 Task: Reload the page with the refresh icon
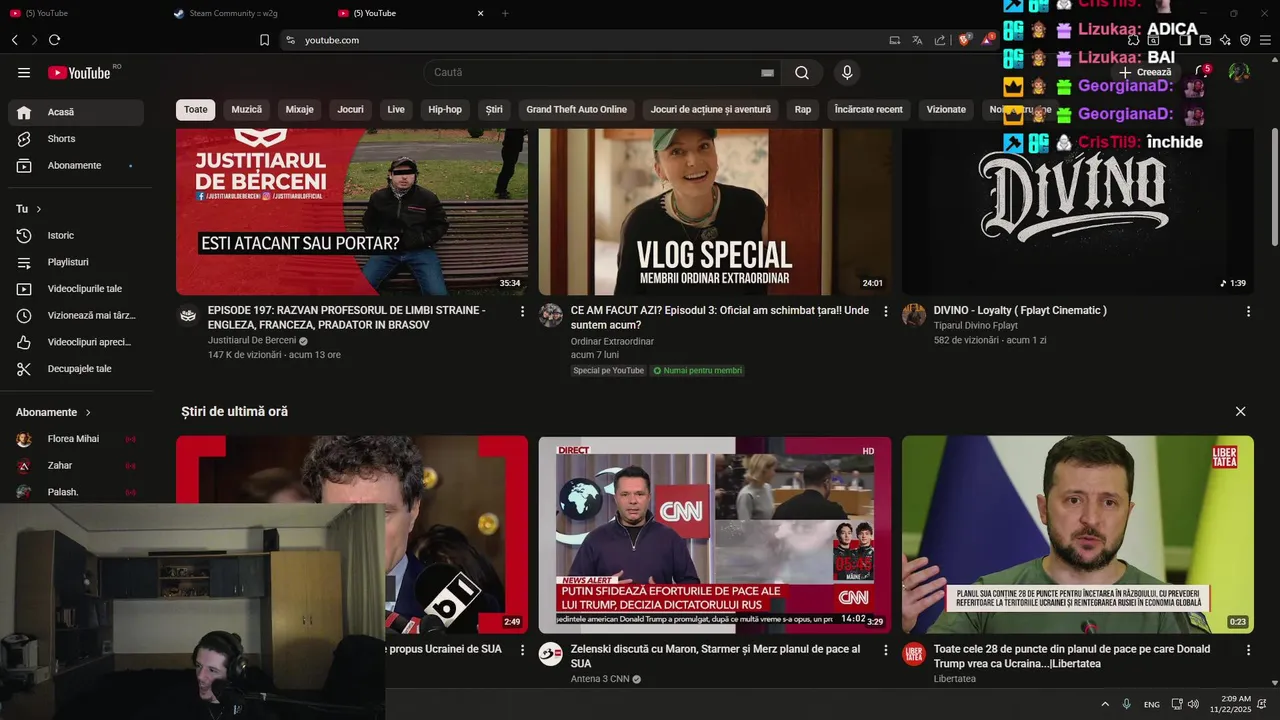[54, 40]
